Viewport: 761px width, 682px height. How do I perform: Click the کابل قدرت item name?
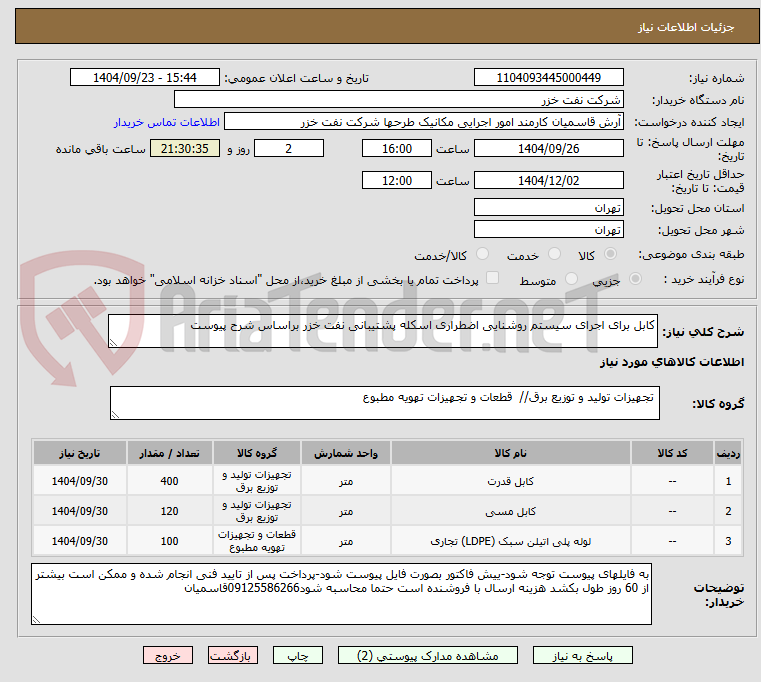point(510,481)
